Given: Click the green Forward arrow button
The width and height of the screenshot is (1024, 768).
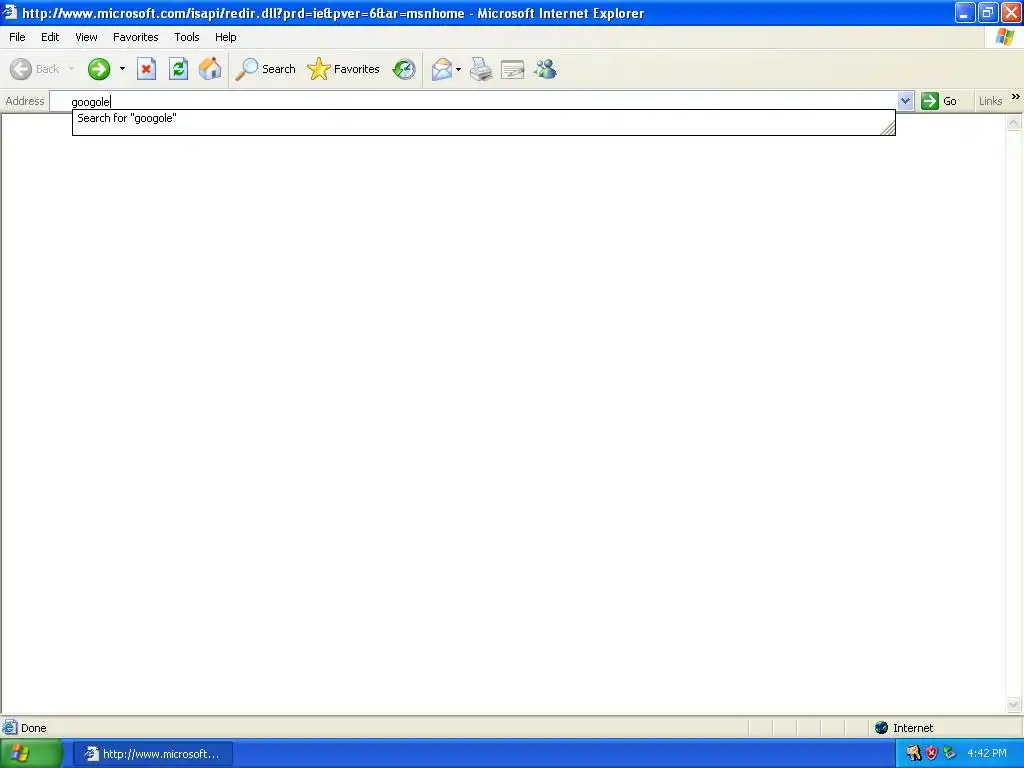Looking at the screenshot, I should (99, 69).
